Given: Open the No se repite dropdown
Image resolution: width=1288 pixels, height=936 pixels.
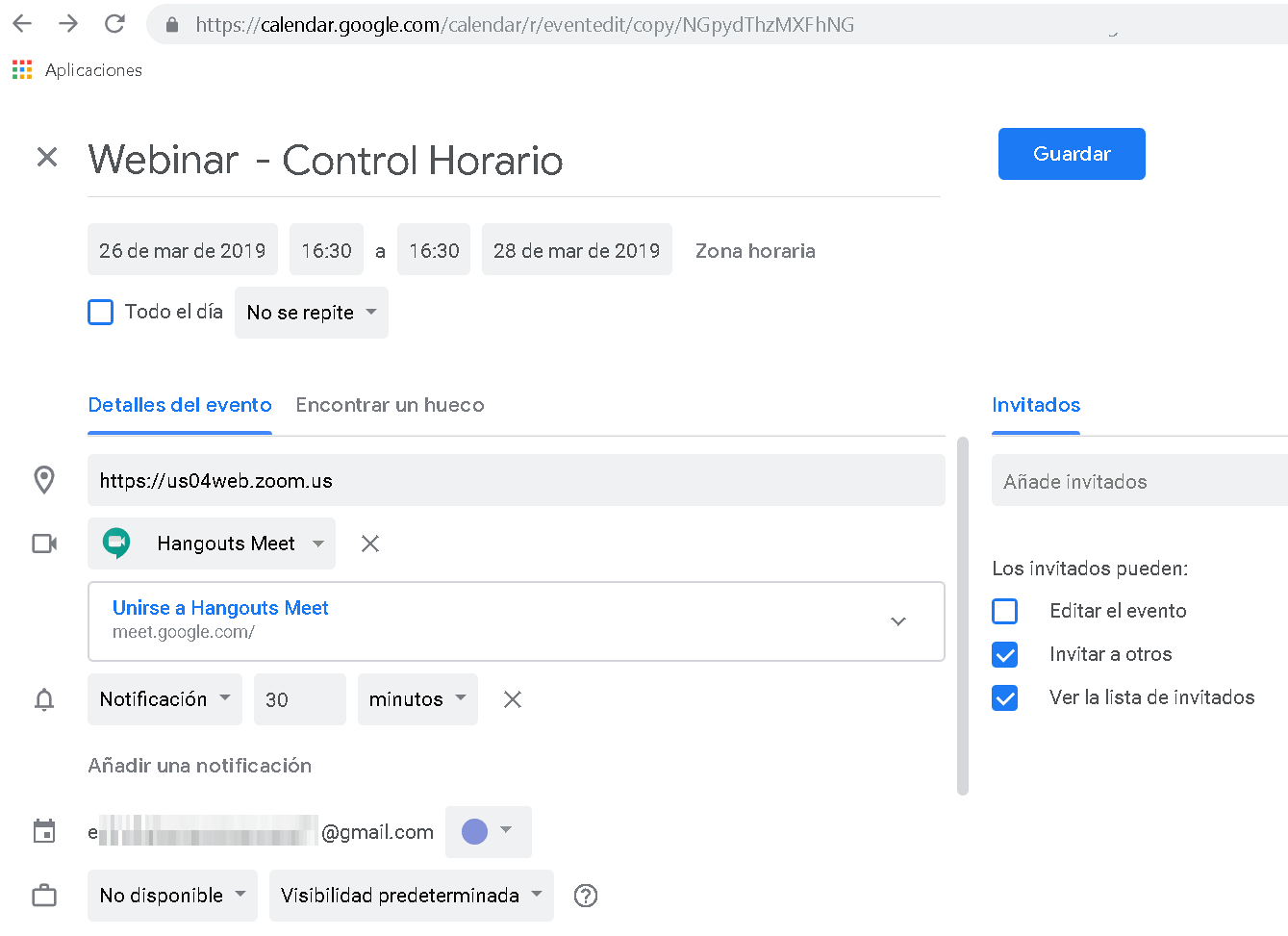Looking at the screenshot, I should pyautogui.click(x=312, y=313).
